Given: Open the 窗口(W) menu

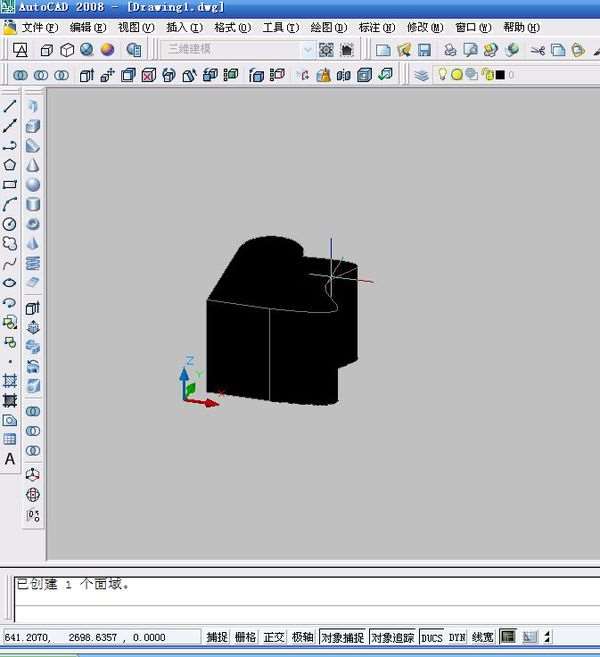Looking at the screenshot, I should coord(473,27).
